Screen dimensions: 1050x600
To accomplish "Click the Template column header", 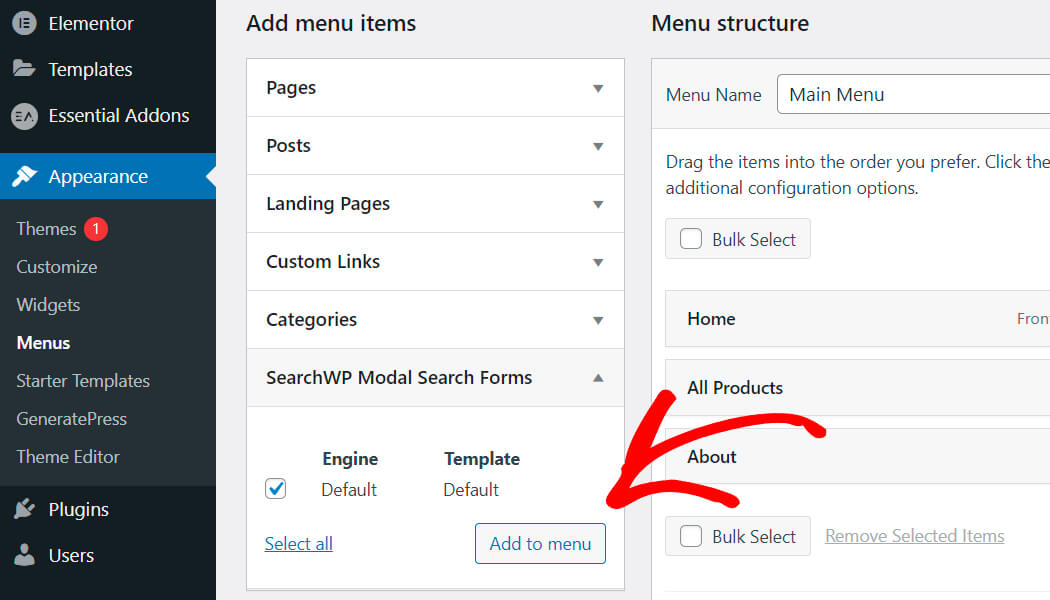I will [x=482, y=459].
